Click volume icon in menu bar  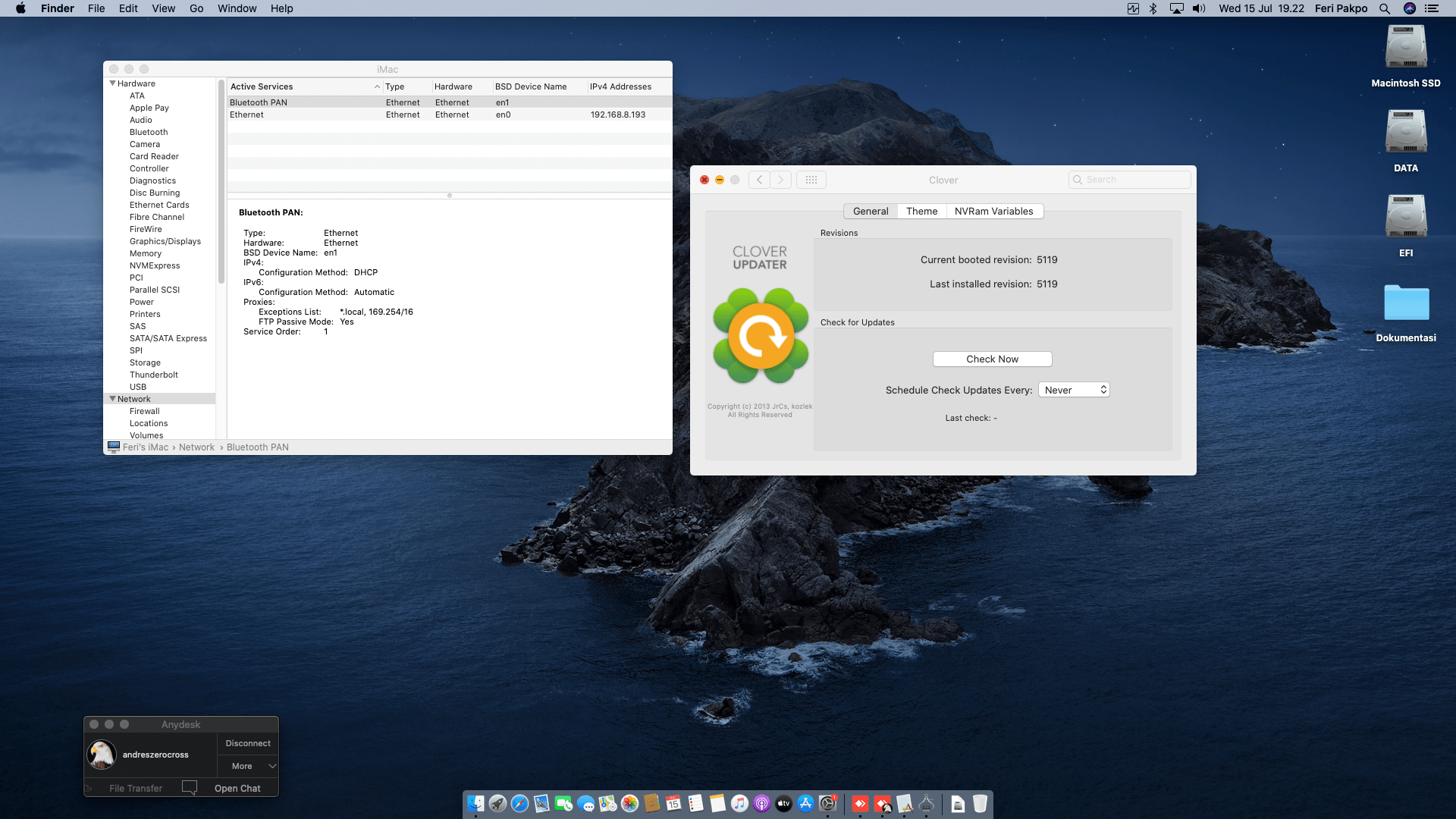coord(1199,8)
